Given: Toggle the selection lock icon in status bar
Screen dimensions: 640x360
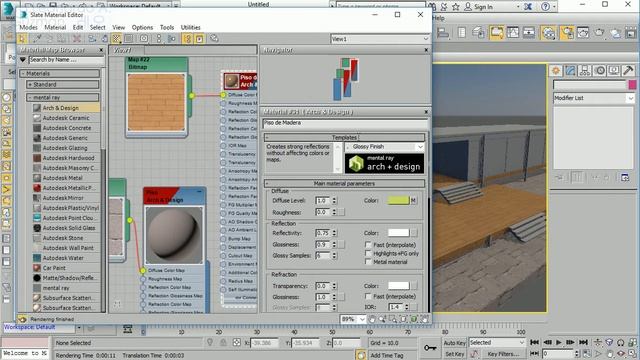Looking at the screenshot, I should (223, 343).
